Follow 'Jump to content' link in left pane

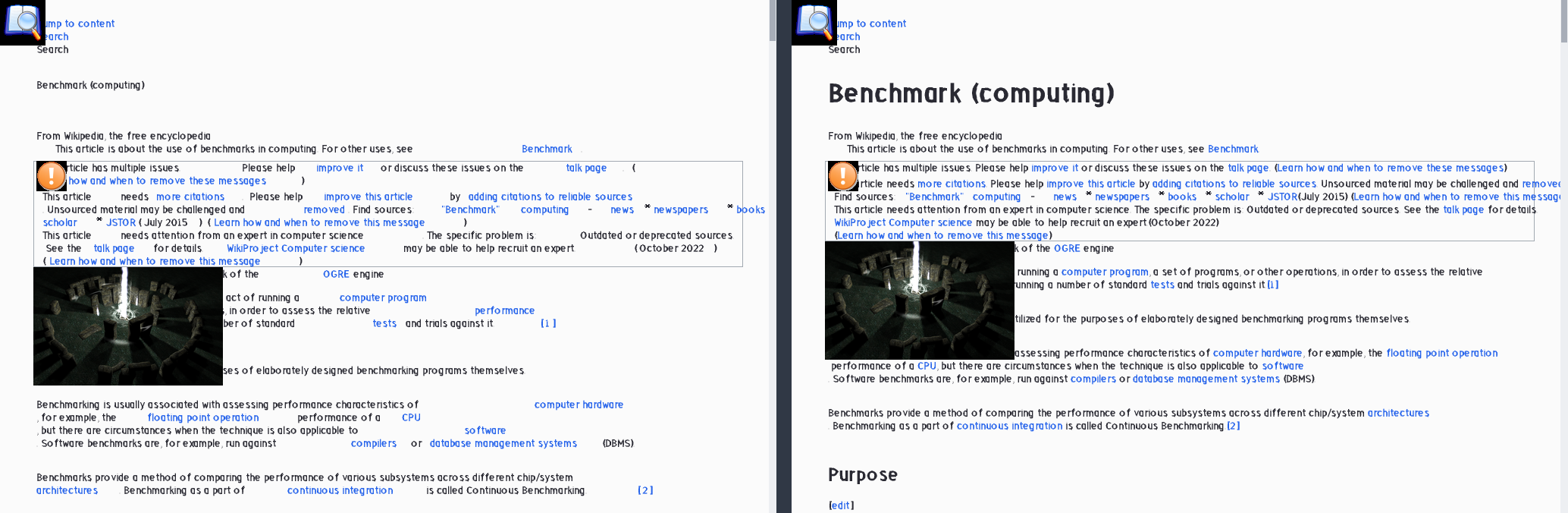[x=80, y=24]
